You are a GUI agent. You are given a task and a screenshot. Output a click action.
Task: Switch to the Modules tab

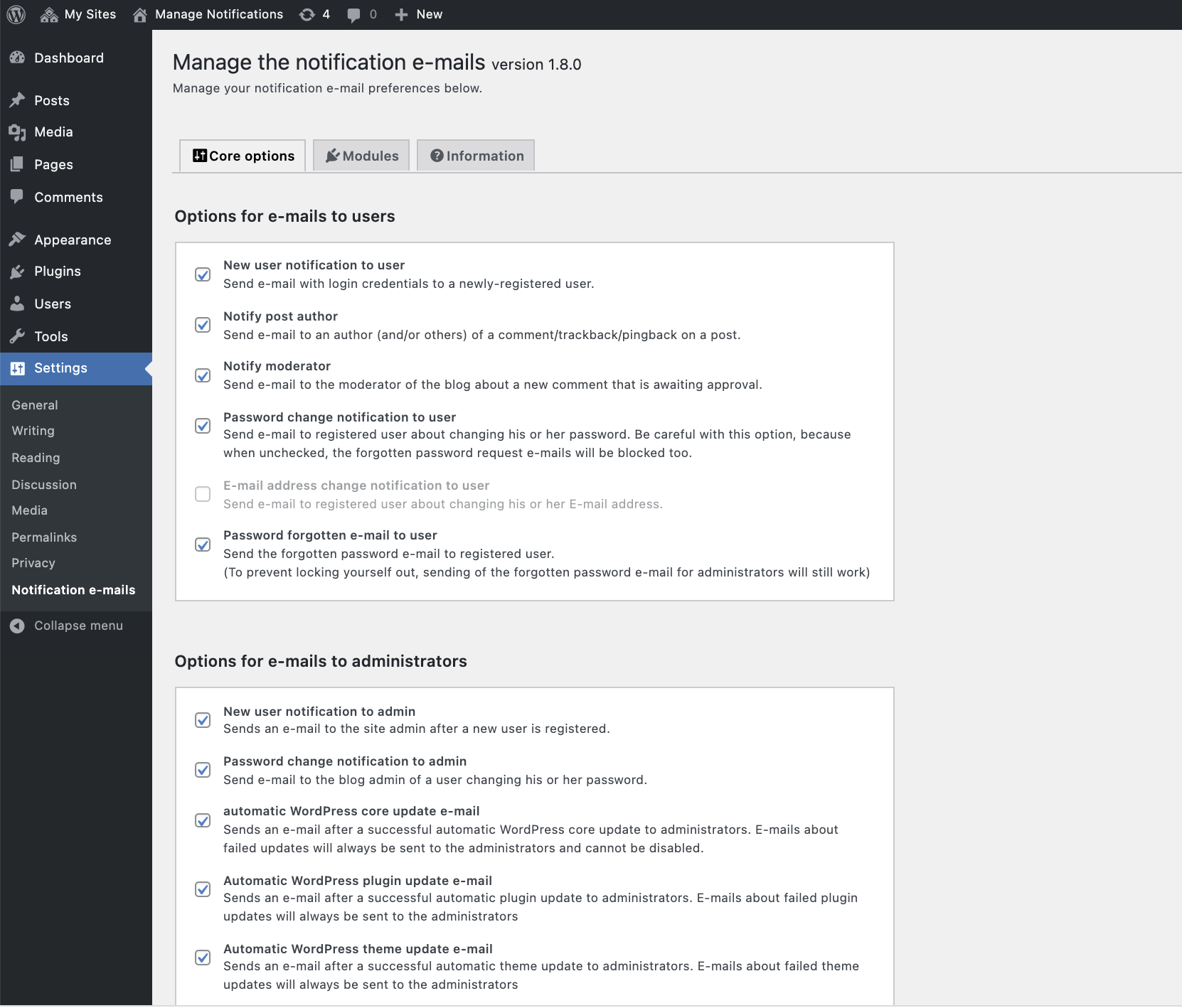point(361,155)
